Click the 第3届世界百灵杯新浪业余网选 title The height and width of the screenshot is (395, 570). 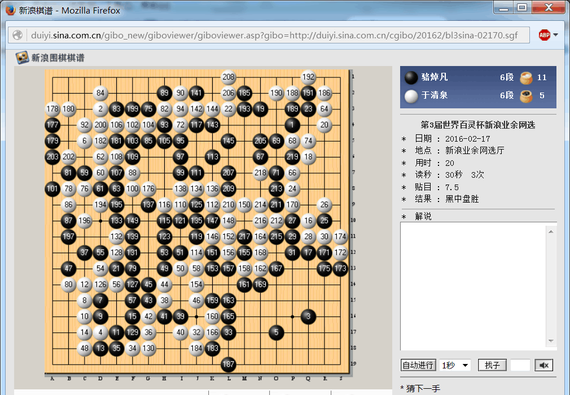coord(478,125)
